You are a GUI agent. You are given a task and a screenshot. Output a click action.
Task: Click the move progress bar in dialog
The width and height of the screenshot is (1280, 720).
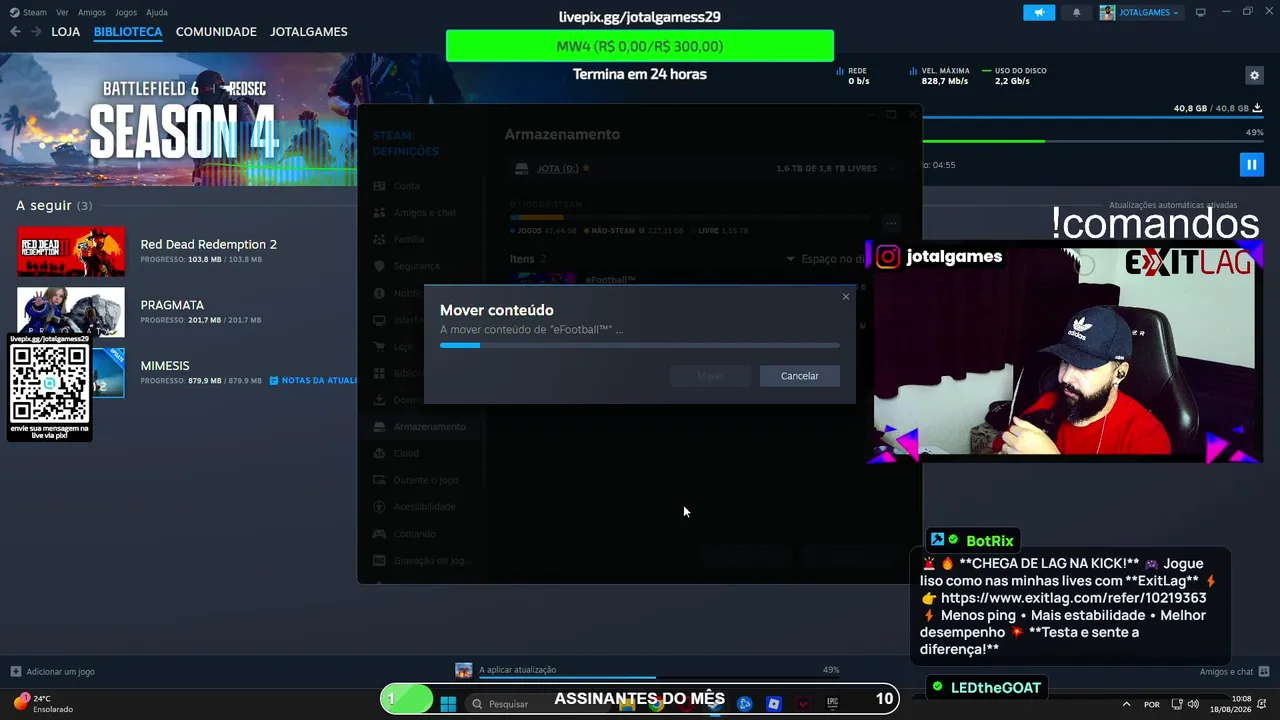tap(640, 345)
